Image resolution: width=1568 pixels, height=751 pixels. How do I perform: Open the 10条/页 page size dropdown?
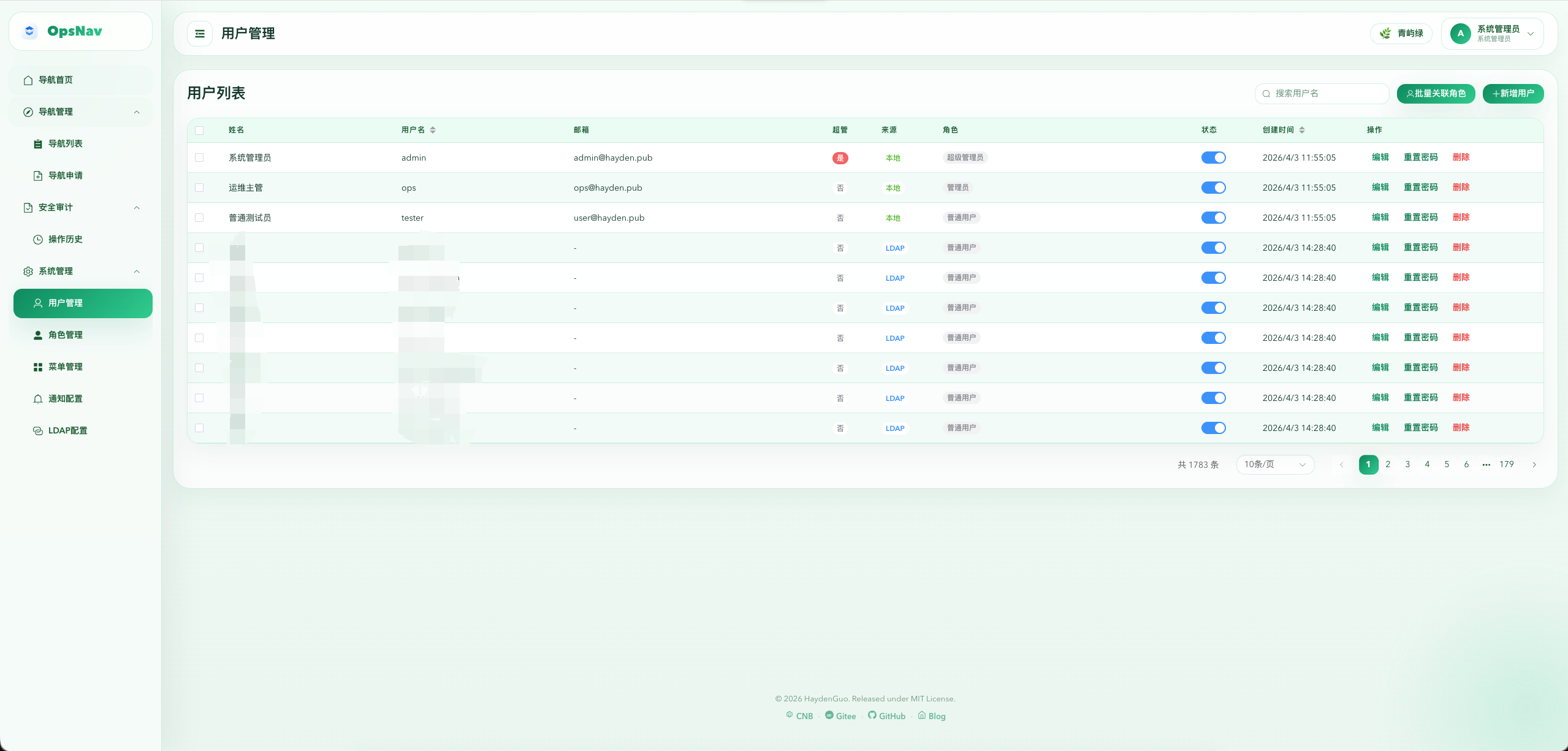pos(1275,465)
